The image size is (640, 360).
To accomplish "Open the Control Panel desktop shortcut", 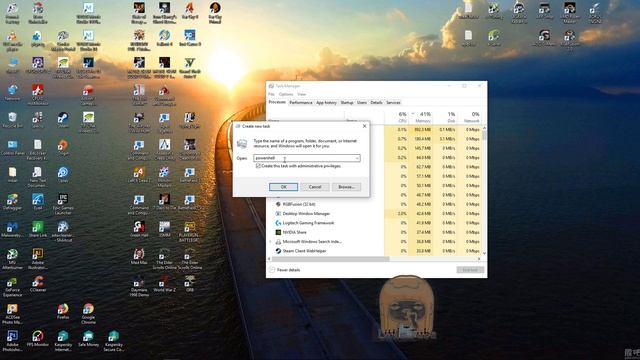I will (x=13, y=148).
